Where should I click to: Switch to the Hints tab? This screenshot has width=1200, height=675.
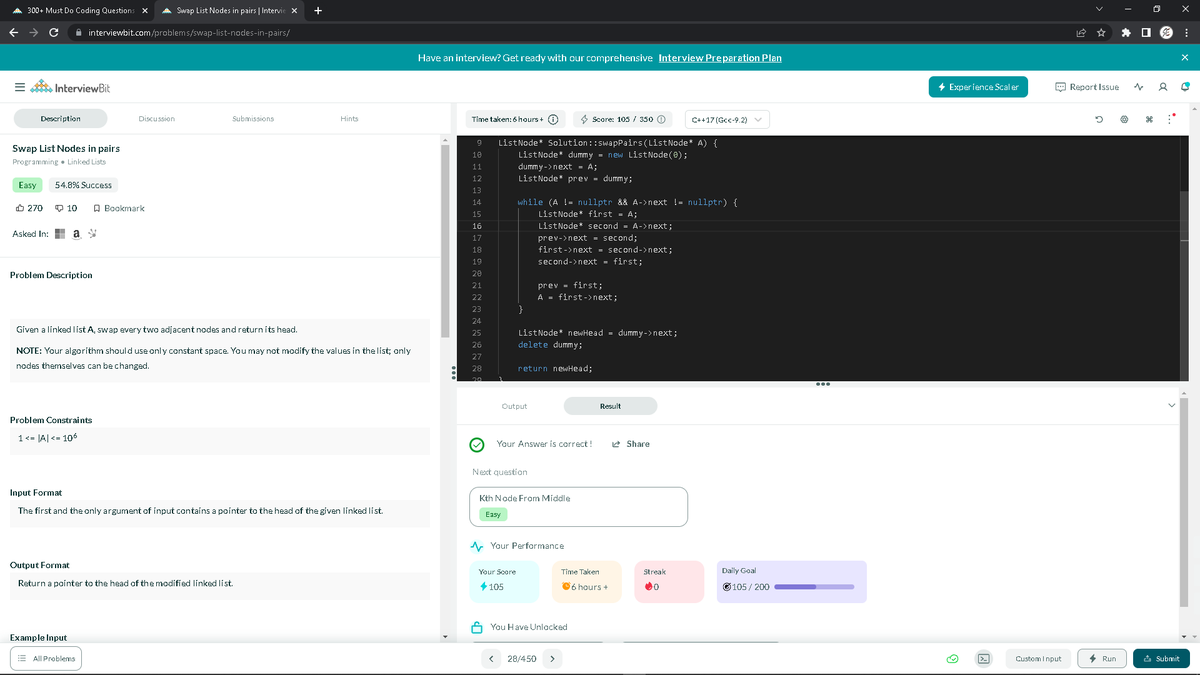[350, 119]
